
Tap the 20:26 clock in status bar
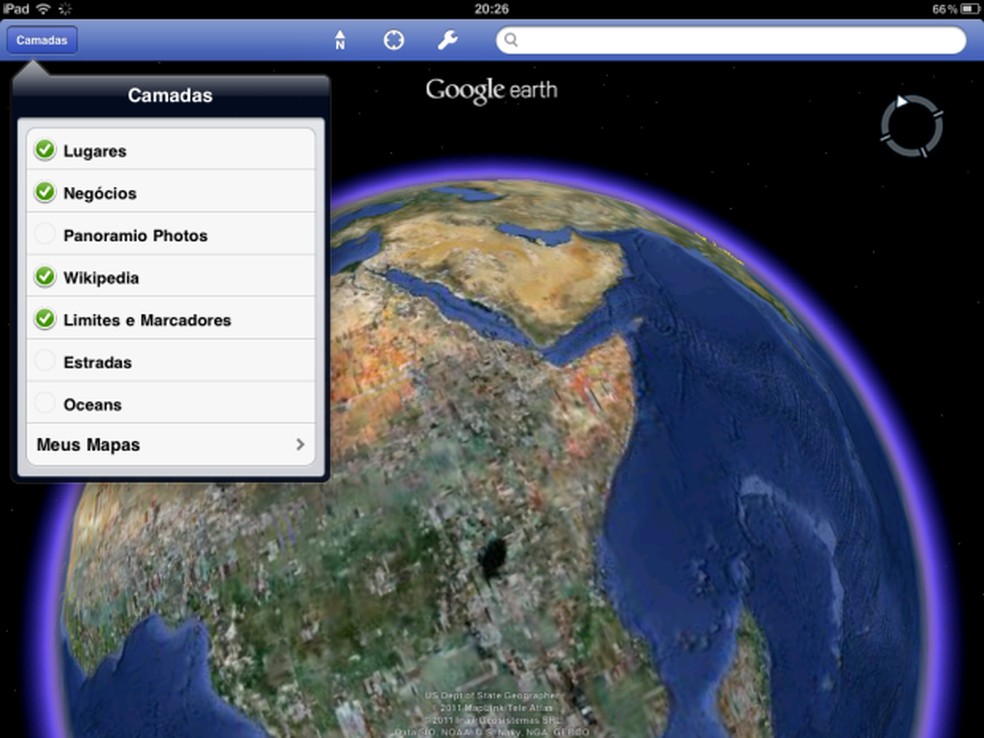point(491,9)
